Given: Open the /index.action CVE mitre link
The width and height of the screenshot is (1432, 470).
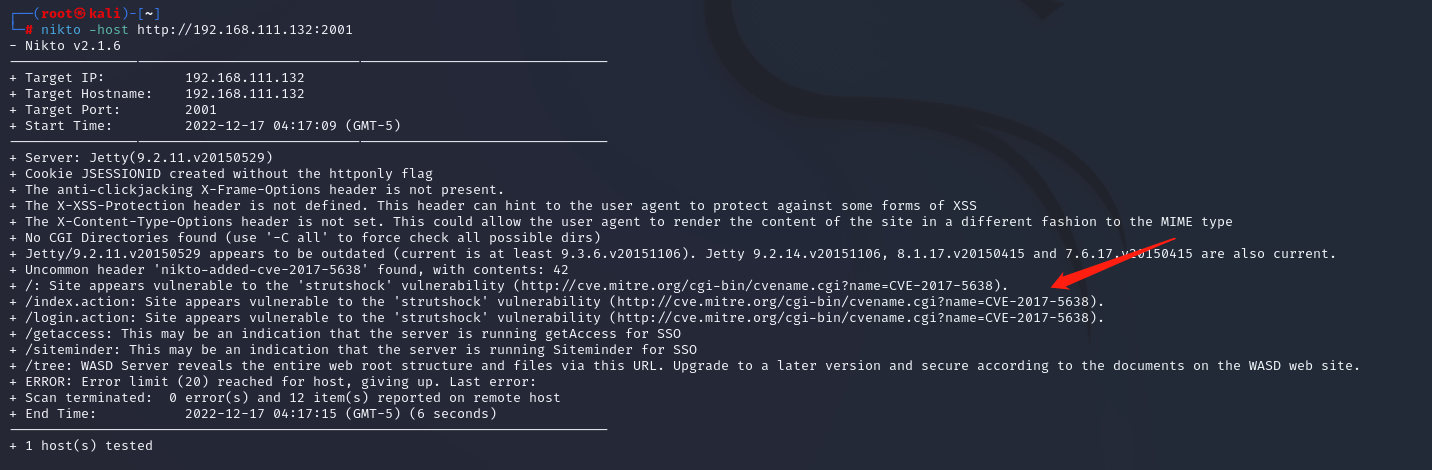Looking at the screenshot, I should pos(856,301).
